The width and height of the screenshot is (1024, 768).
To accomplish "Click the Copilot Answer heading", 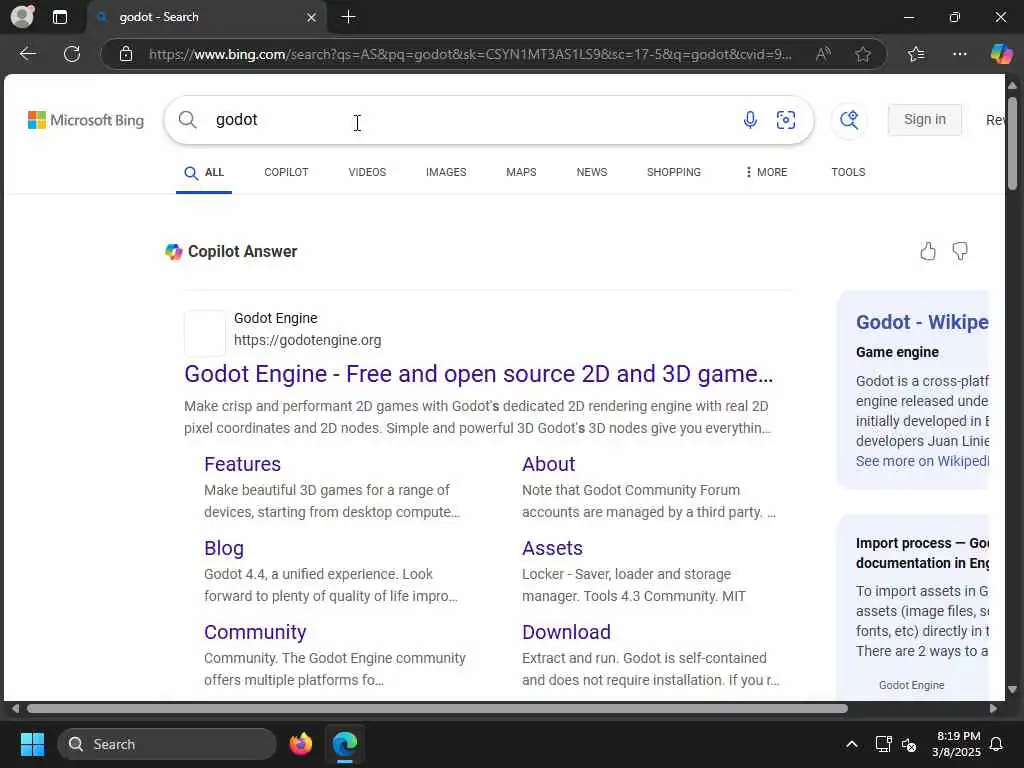I will click(242, 251).
